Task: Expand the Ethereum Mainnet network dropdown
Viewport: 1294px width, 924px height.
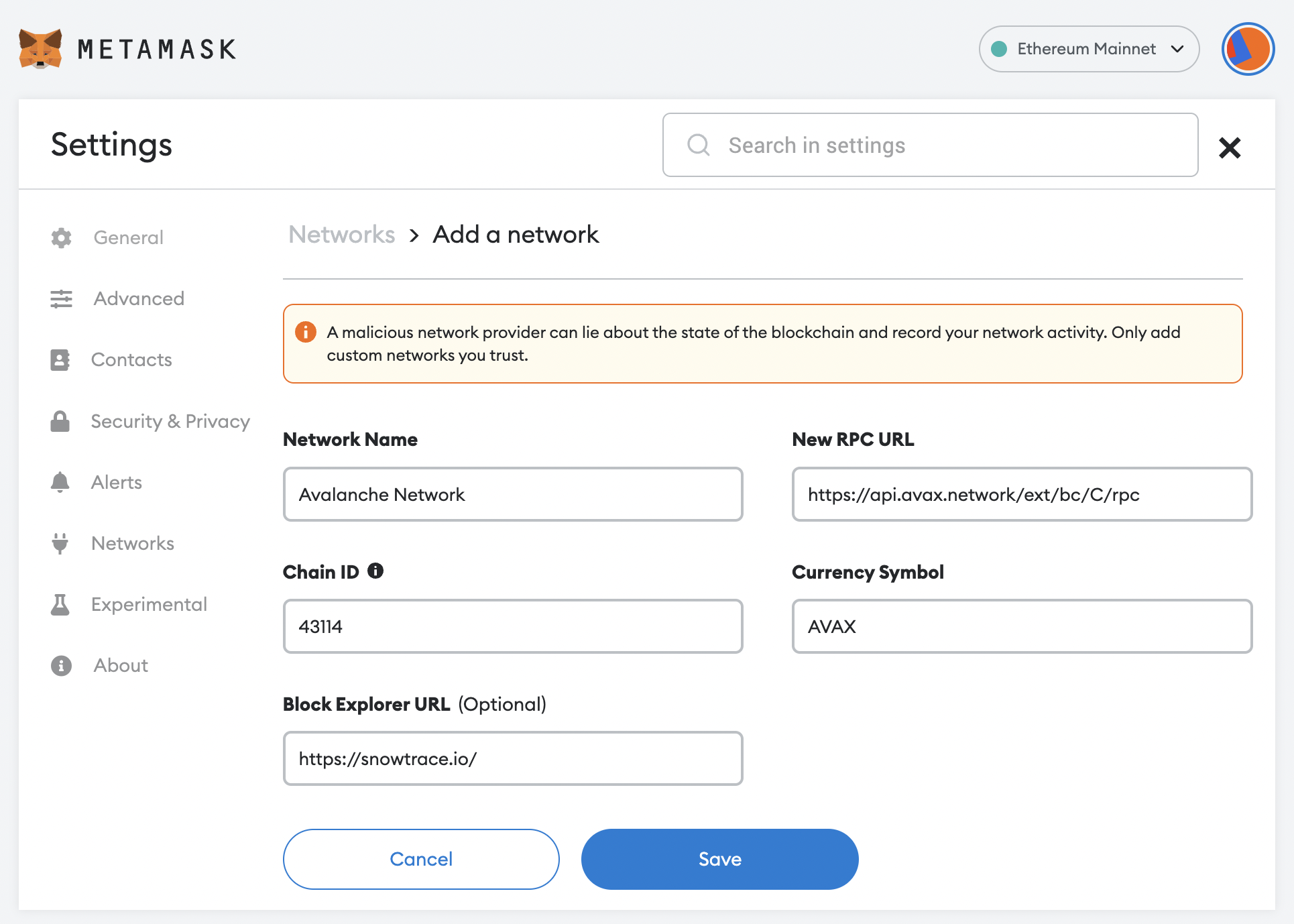Action: click(1089, 49)
